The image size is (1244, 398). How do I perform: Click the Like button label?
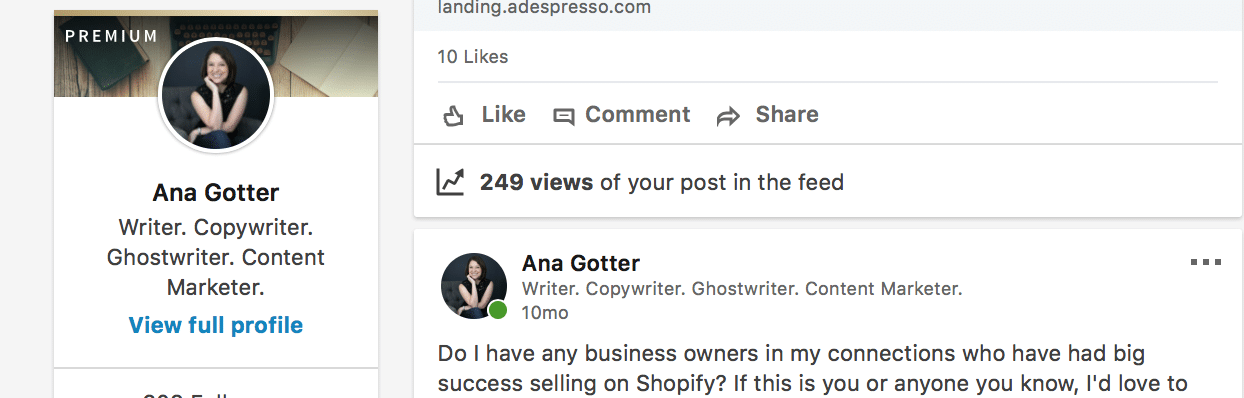tap(503, 115)
